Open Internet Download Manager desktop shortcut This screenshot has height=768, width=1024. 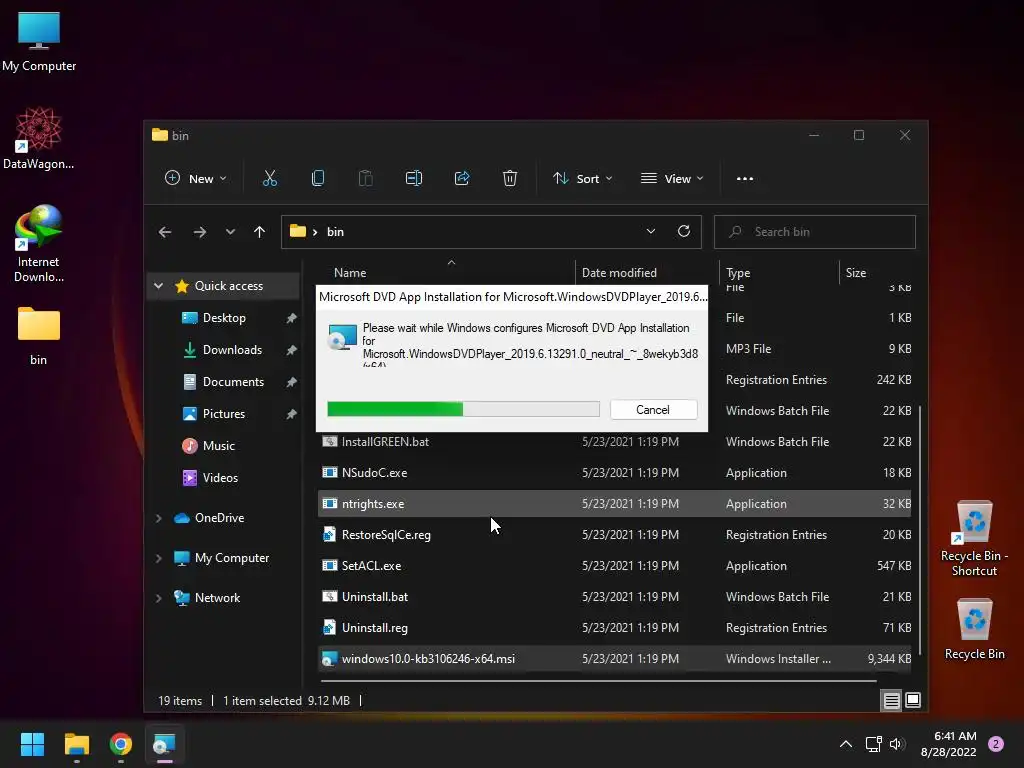(39, 244)
